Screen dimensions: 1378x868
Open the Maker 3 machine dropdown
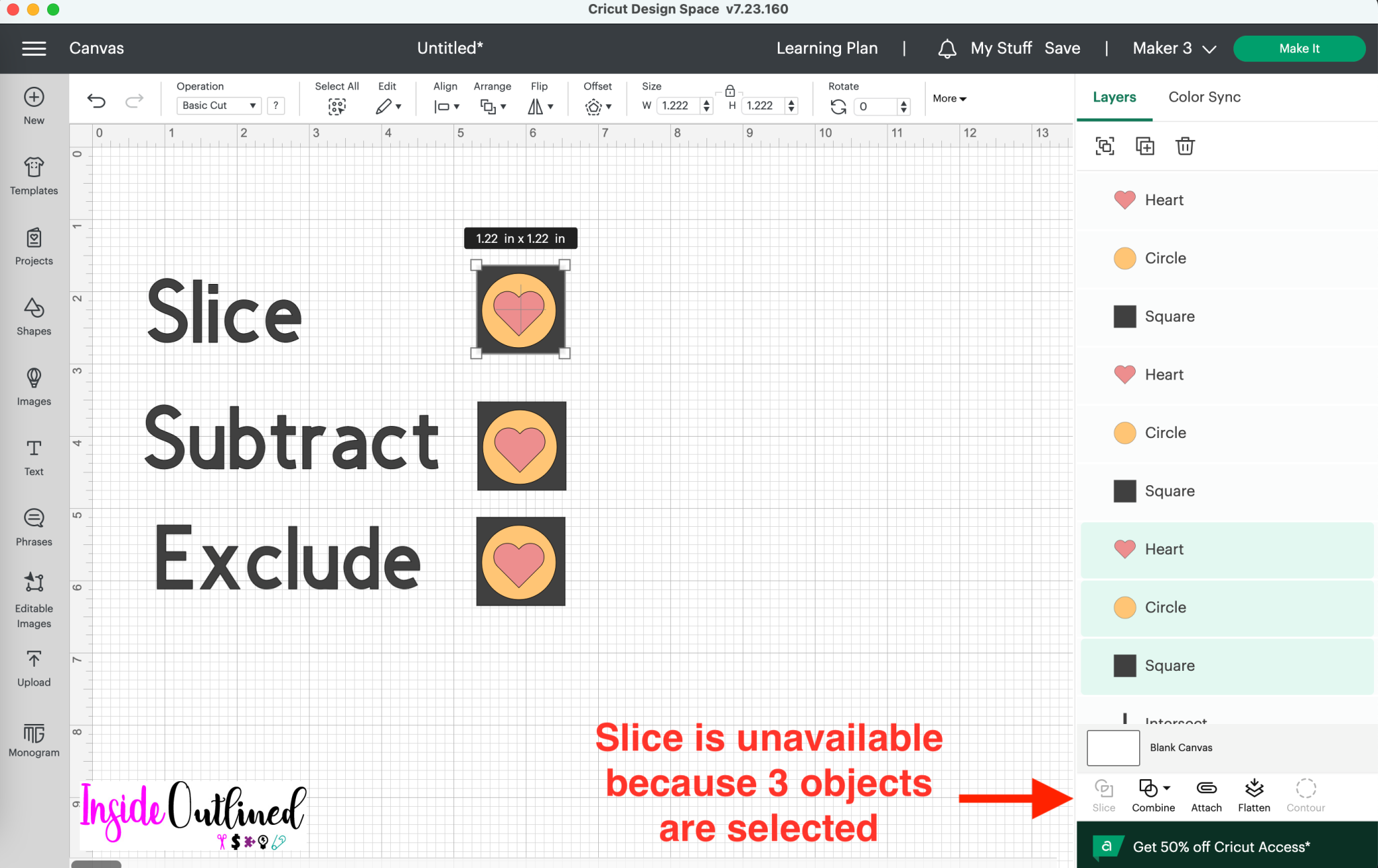click(1173, 48)
